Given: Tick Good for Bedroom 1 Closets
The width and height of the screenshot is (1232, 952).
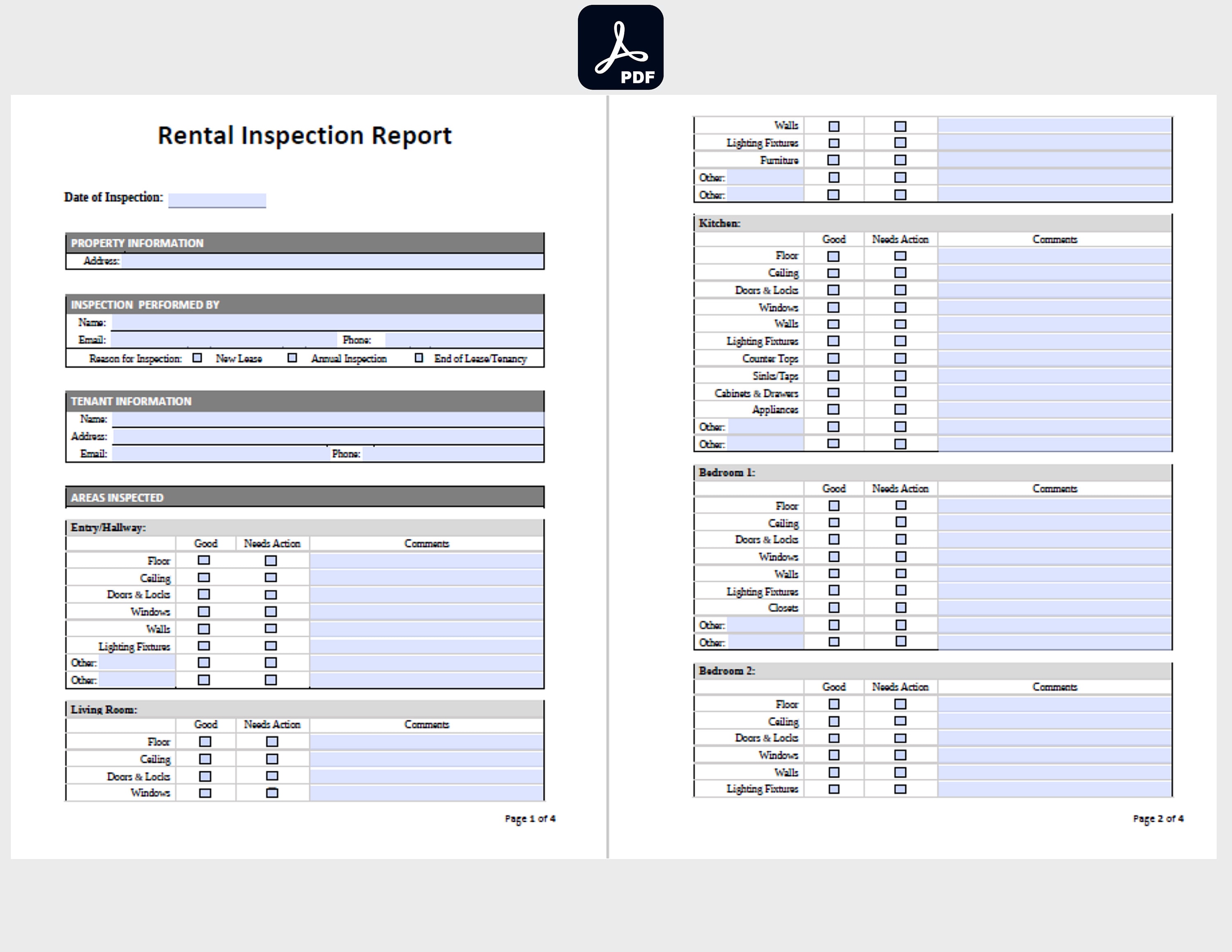Looking at the screenshot, I should click(x=834, y=607).
